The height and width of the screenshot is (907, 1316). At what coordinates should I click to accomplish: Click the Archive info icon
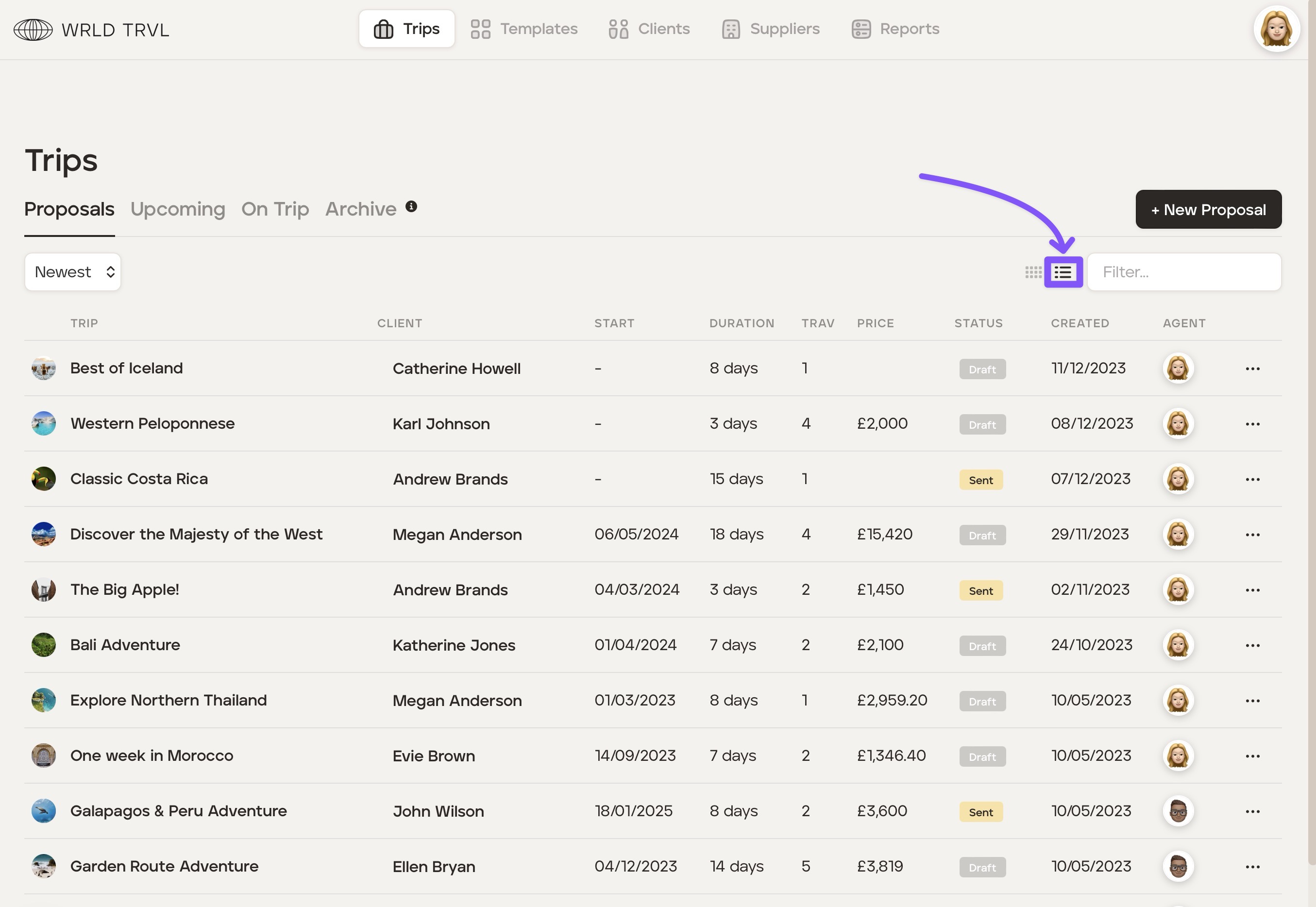coord(411,206)
